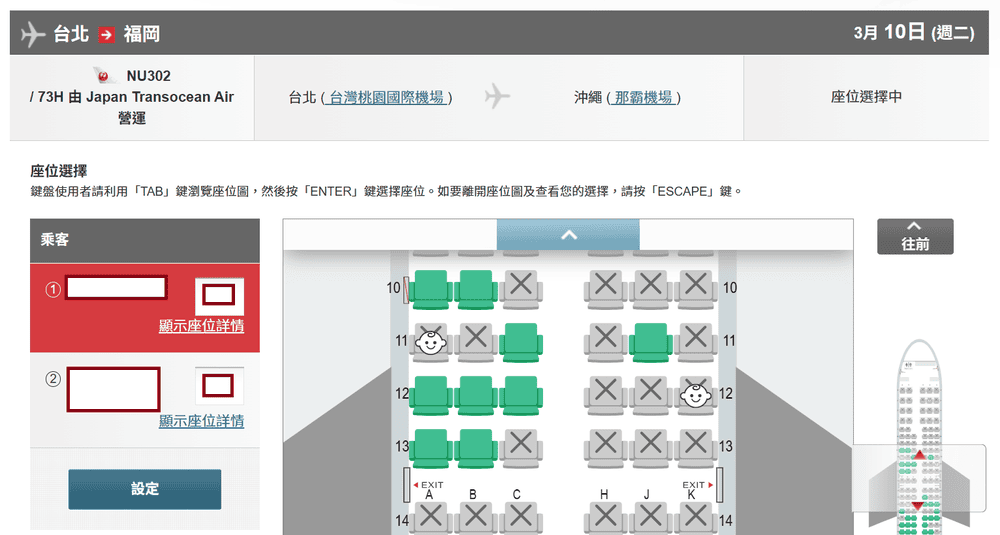Click the aircraft overview thumbnail
Viewport: 1000px width, 535px height.
(918, 437)
